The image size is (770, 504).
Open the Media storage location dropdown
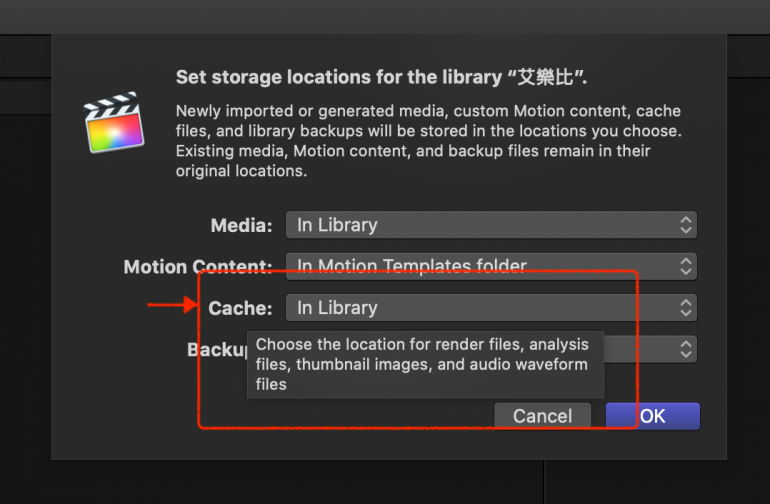pyautogui.click(x=480, y=225)
